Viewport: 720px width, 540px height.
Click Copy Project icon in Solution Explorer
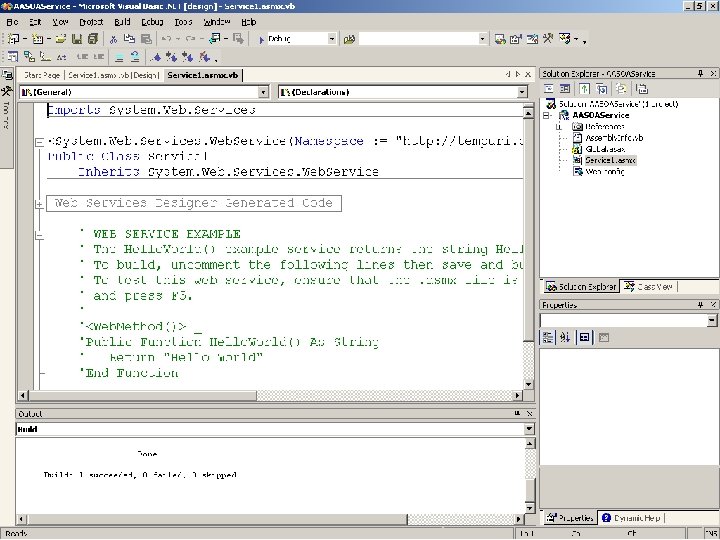pos(602,88)
